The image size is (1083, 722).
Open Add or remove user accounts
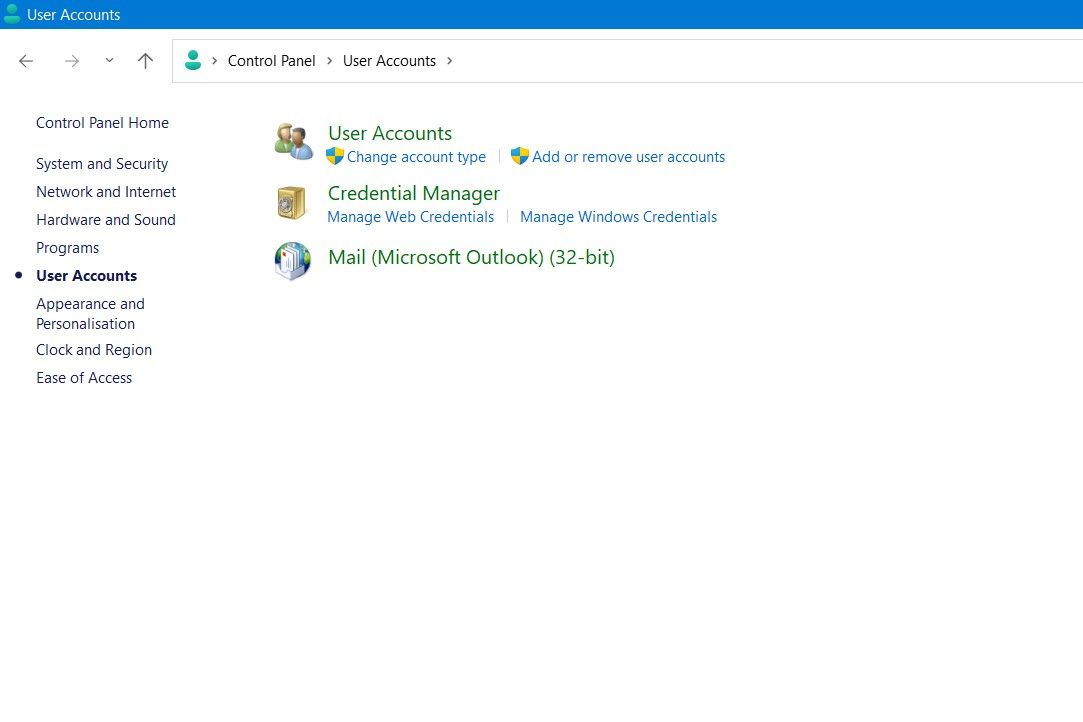[x=628, y=157]
